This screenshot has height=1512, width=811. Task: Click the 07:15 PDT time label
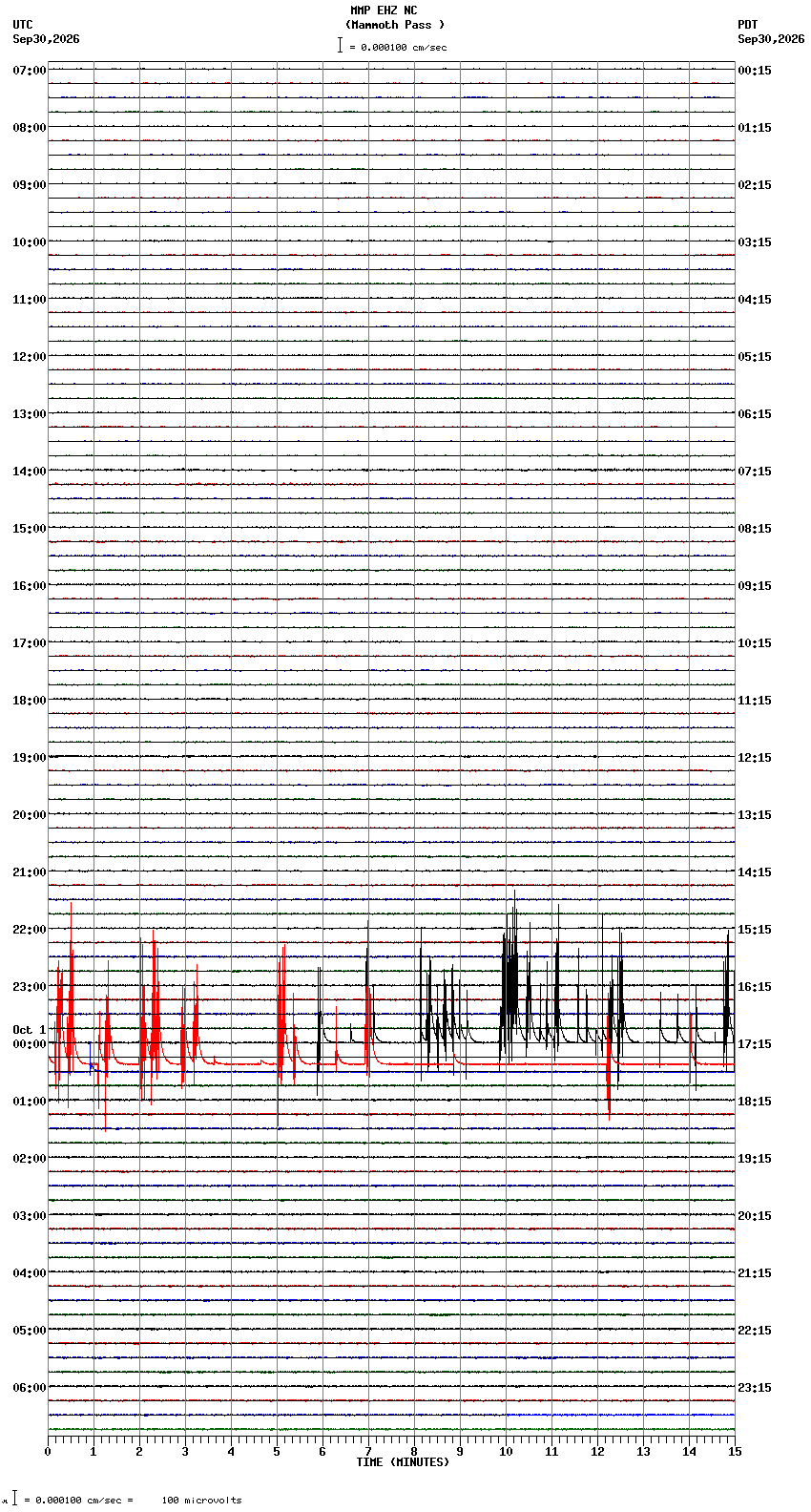[x=755, y=472]
